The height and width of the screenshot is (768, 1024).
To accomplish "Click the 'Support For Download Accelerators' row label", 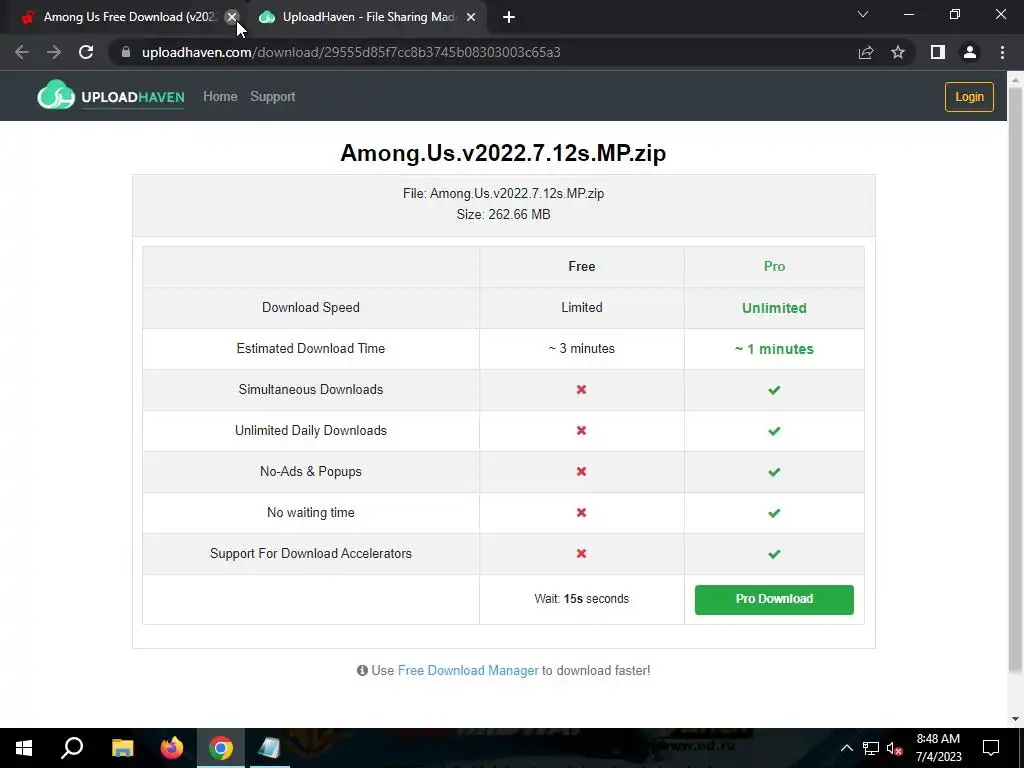I will (x=311, y=554).
